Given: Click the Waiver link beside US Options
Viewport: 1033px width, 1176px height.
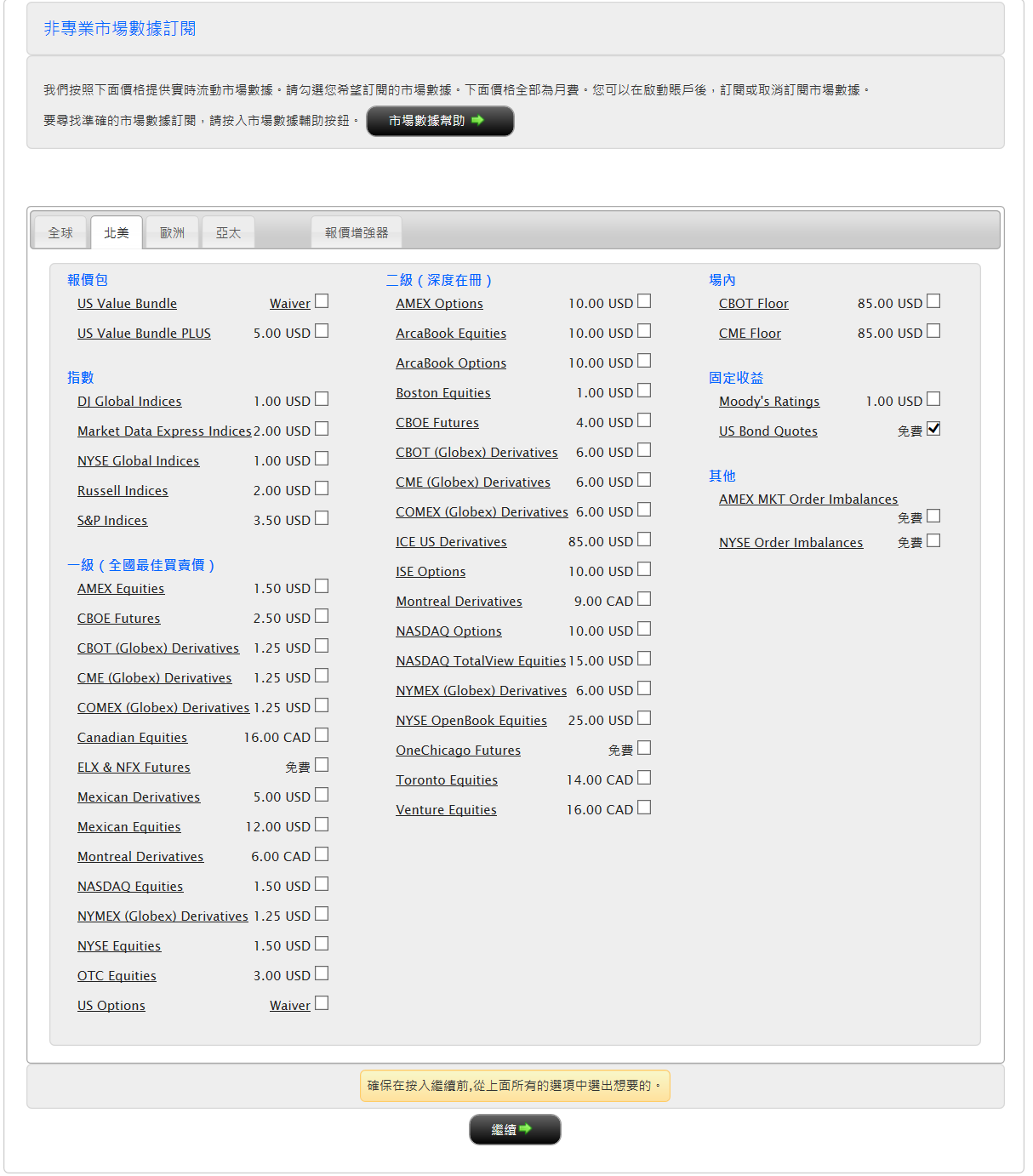Looking at the screenshot, I should (290, 1006).
